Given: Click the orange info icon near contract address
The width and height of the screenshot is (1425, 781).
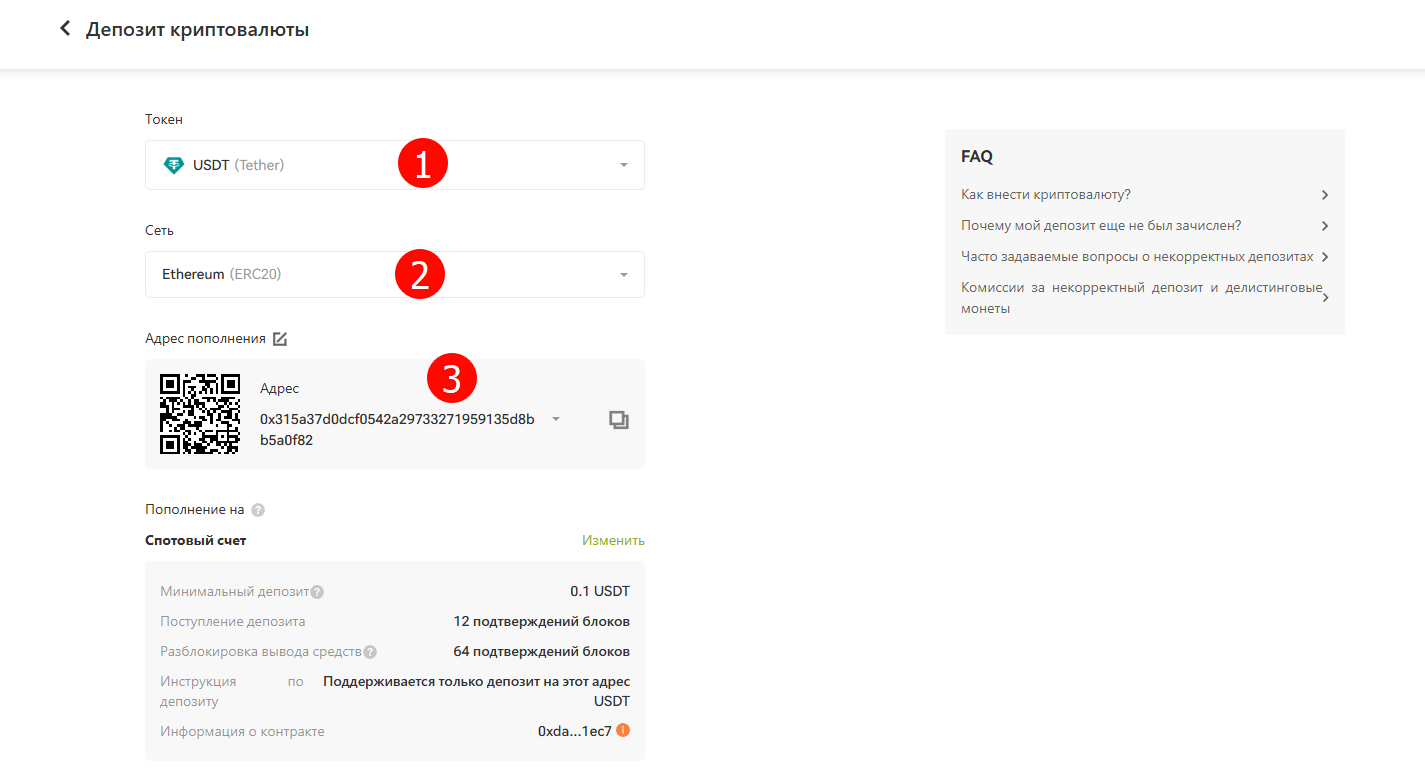Looking at the screenshot, I should [623, 730].
